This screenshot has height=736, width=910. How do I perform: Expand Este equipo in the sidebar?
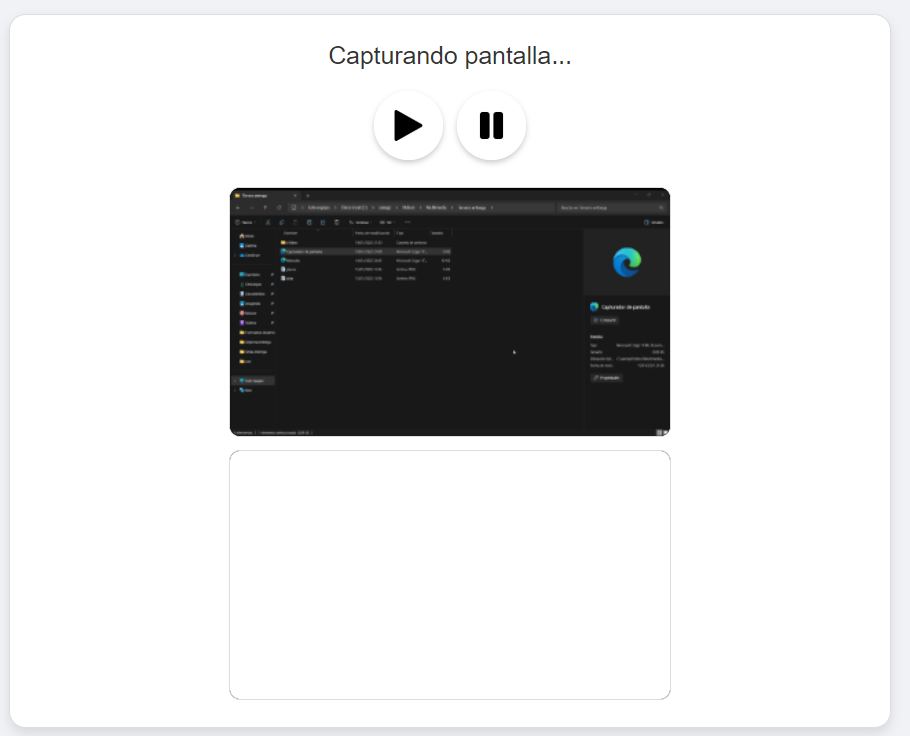(x=234, y=381)
